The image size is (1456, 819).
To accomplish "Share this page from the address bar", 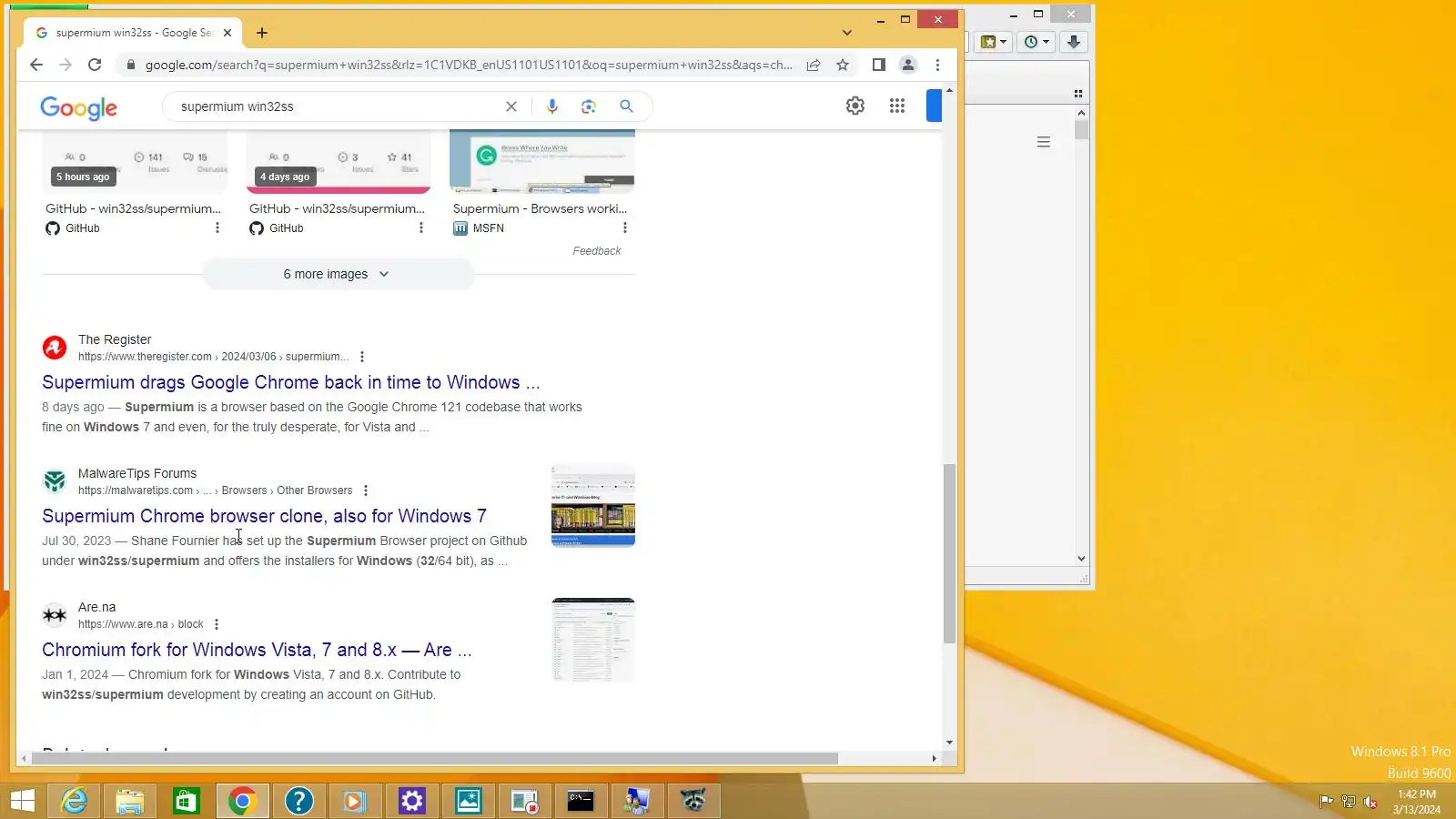I will pyautogui.click(x=814, y=65).
